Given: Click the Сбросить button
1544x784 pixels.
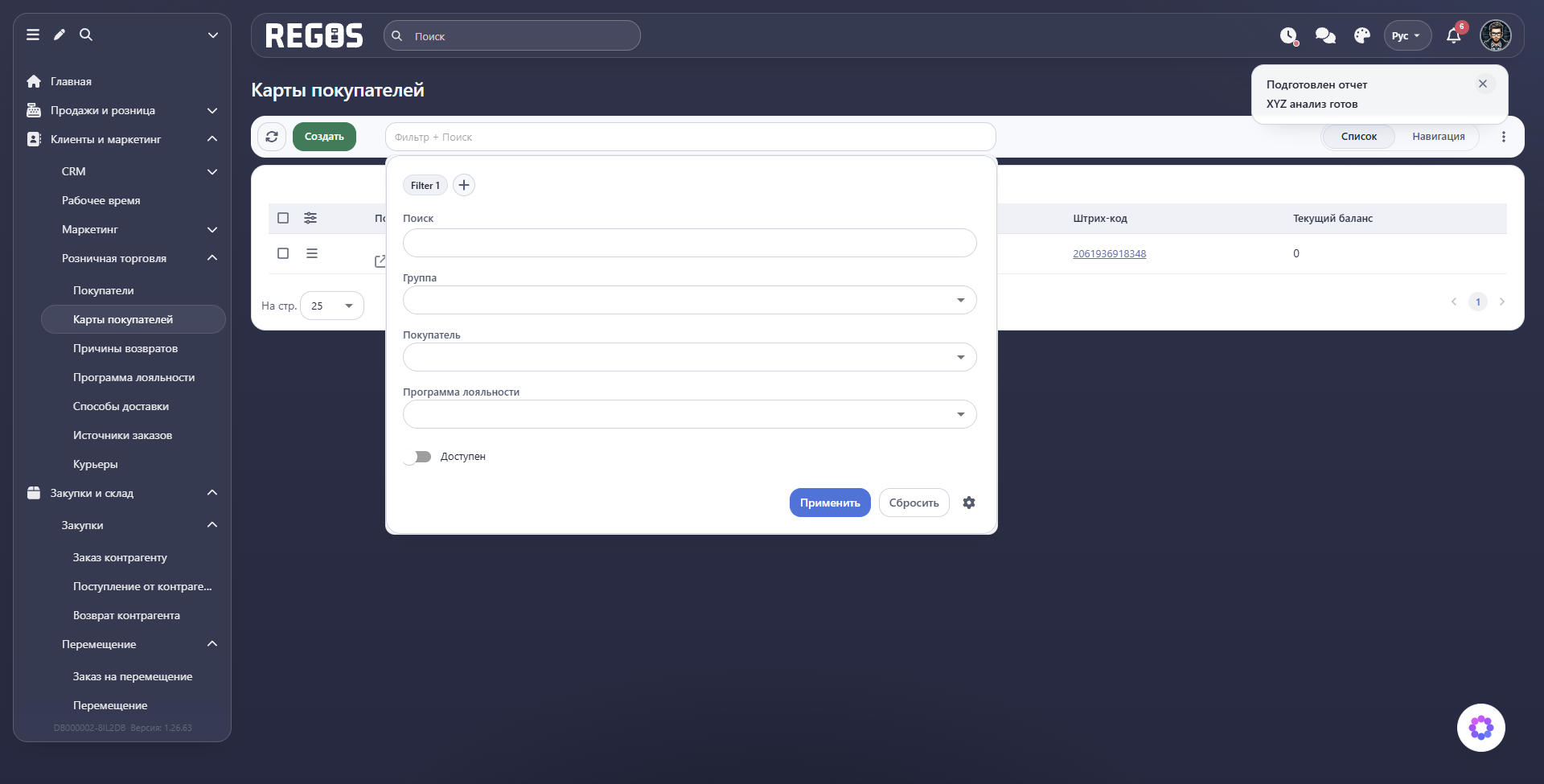Looking at the screenshot, I should [x=914, y=503].
